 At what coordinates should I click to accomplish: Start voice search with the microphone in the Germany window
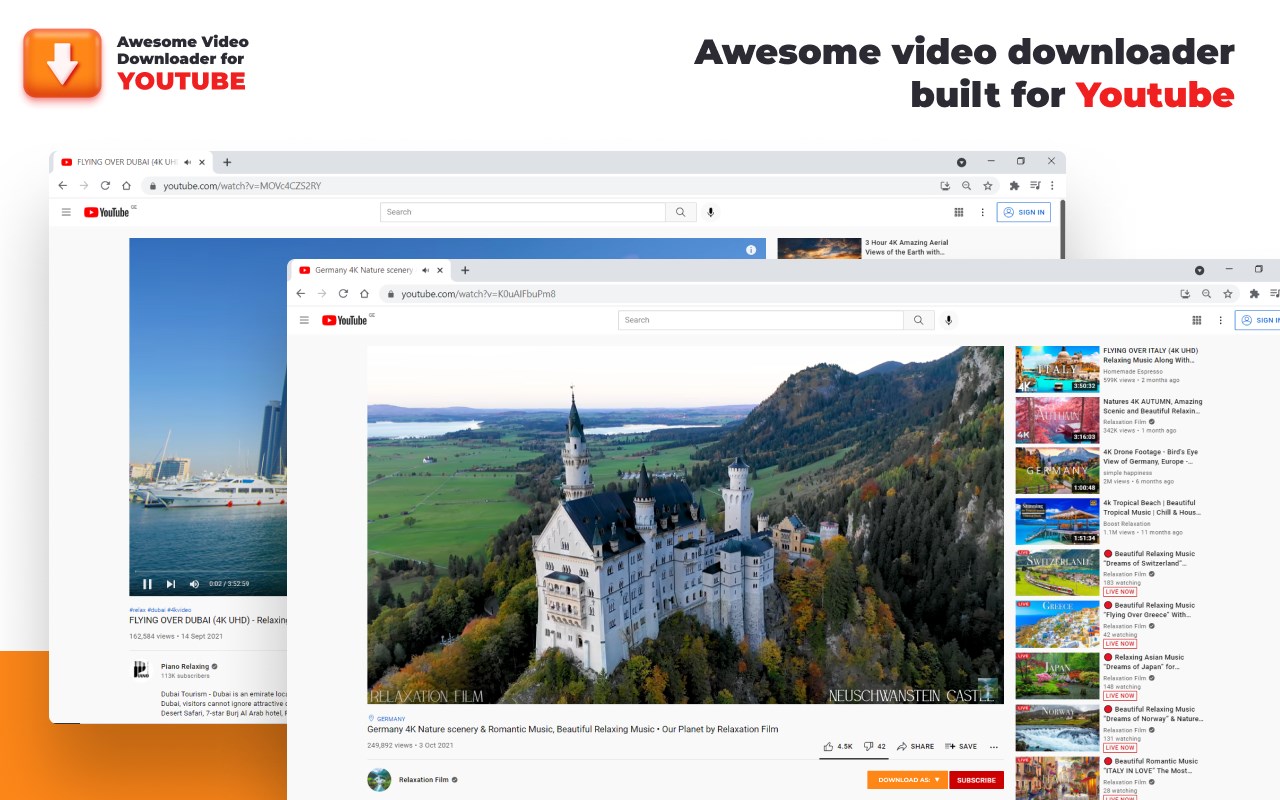(949, 320)
